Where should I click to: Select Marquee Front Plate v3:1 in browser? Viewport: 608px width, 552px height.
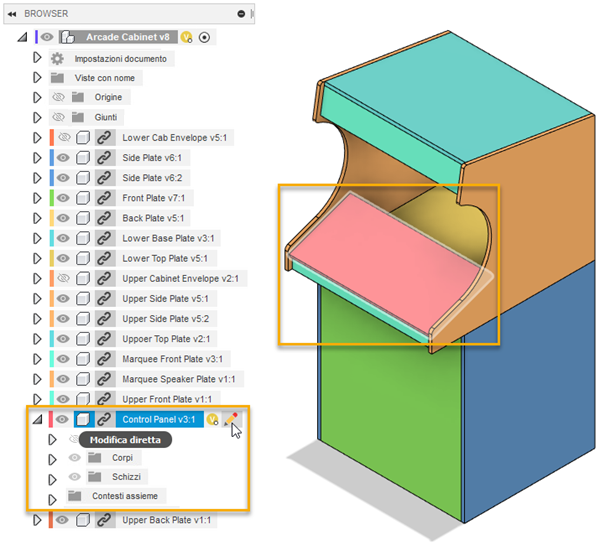click(173, 359)
